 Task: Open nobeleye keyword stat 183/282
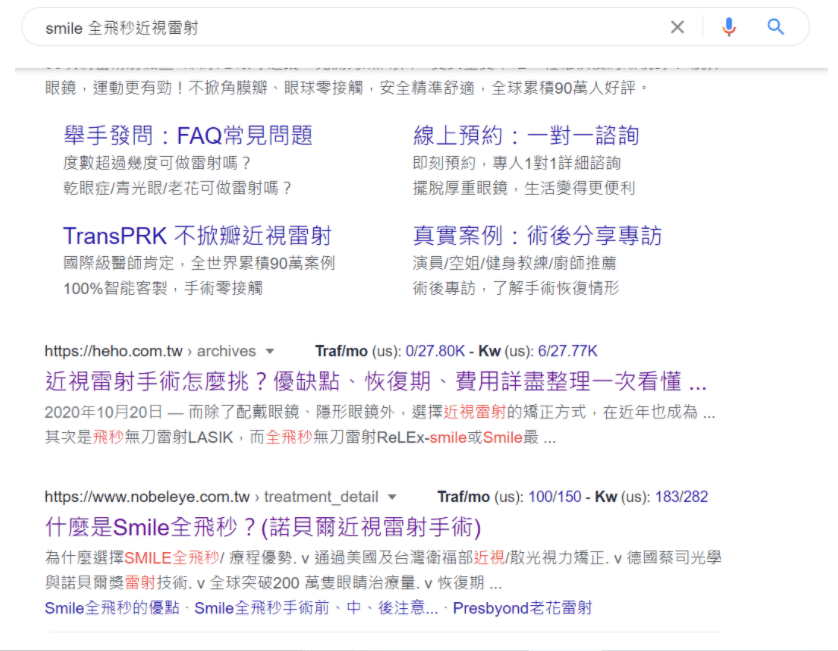pos(681,497)
